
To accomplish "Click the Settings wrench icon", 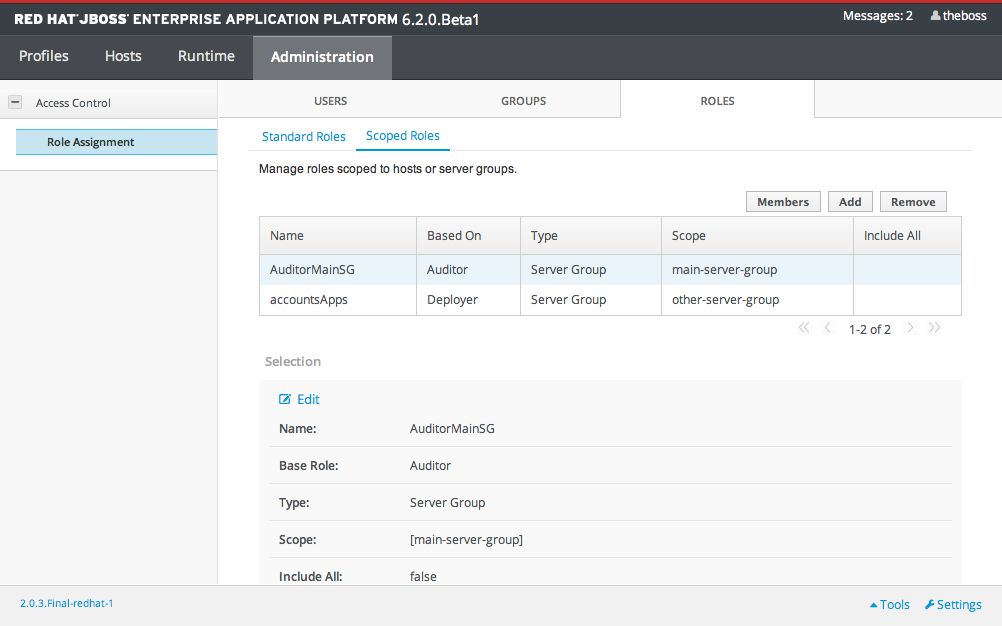I will tap(930, 605).
